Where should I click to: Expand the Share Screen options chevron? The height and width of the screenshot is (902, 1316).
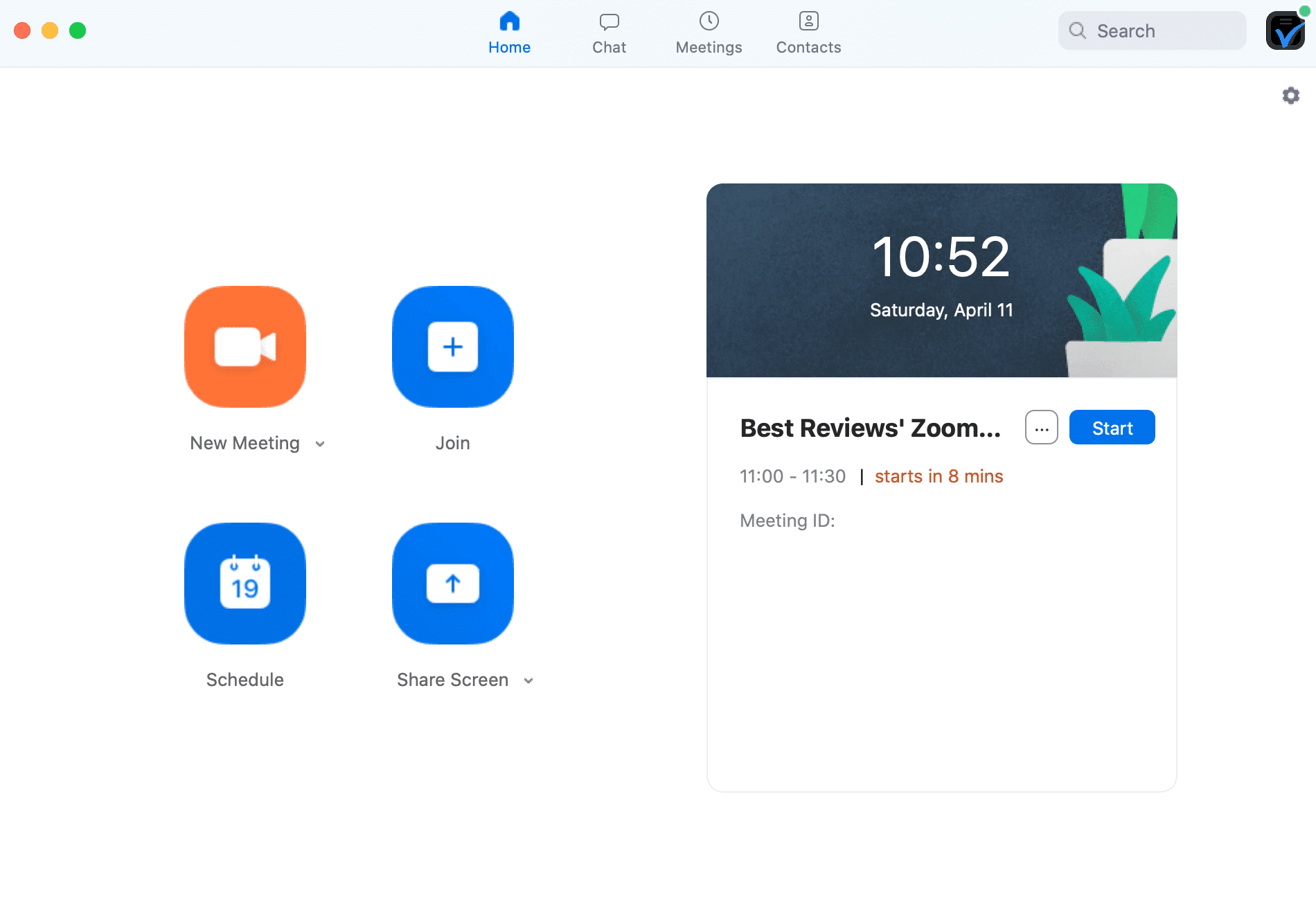[528, 681]
